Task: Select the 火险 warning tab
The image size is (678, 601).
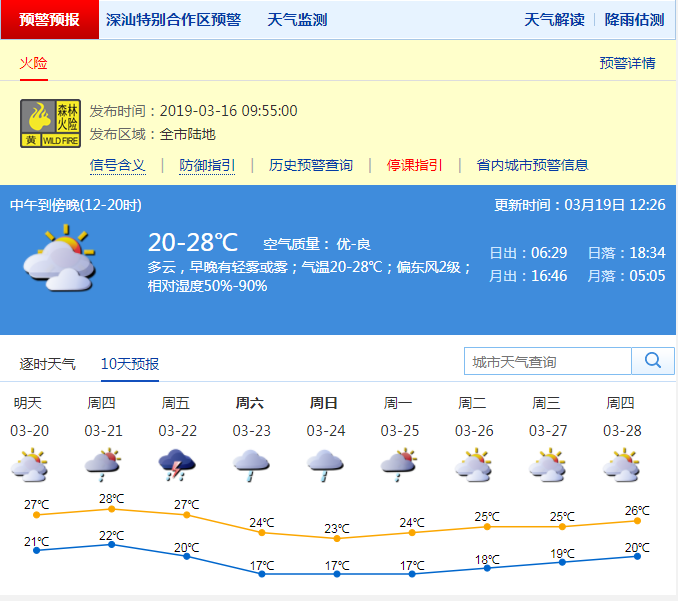Action: (x=34, y=63)
